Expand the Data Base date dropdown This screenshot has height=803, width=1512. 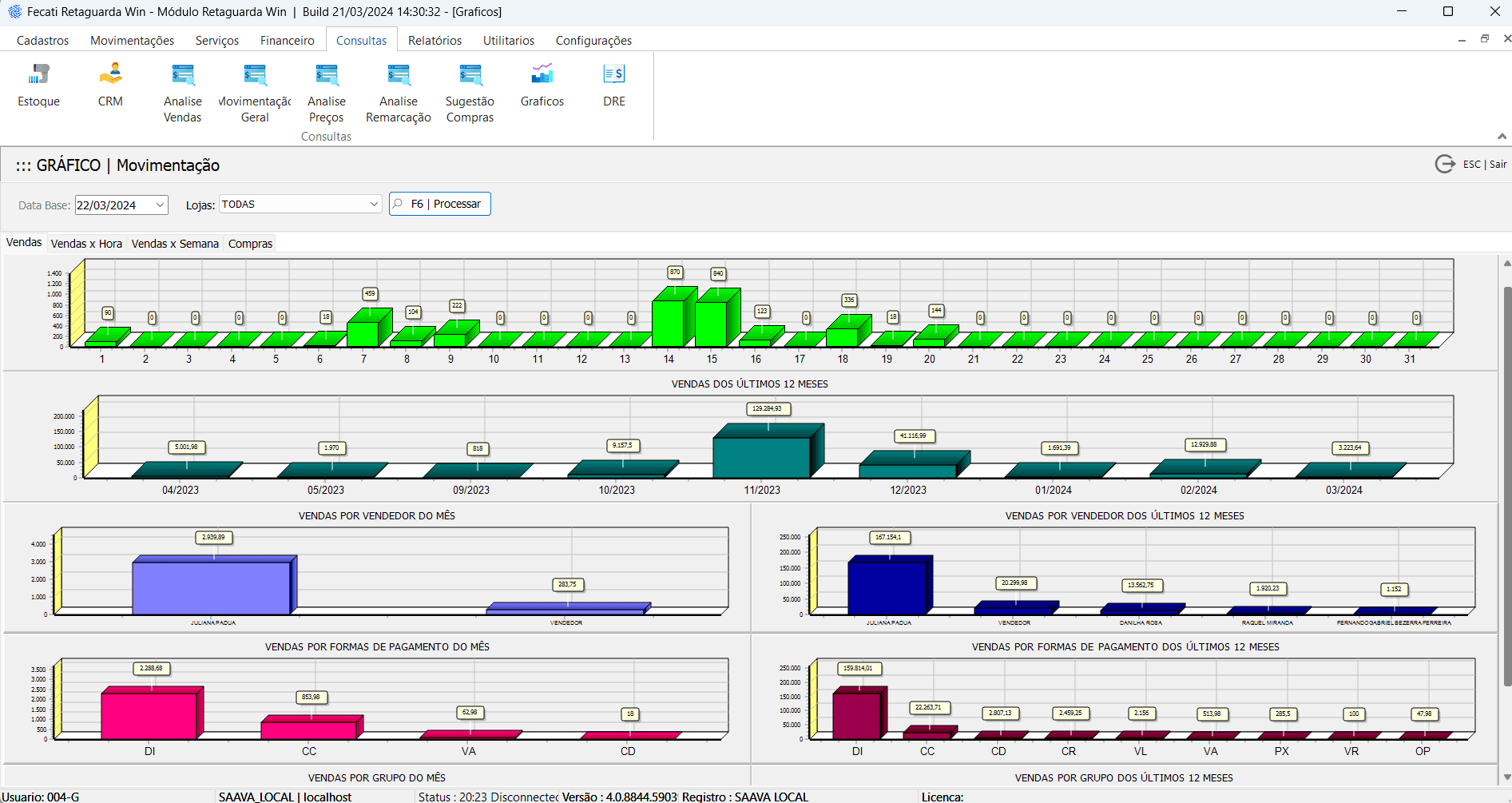coord(160,205)
